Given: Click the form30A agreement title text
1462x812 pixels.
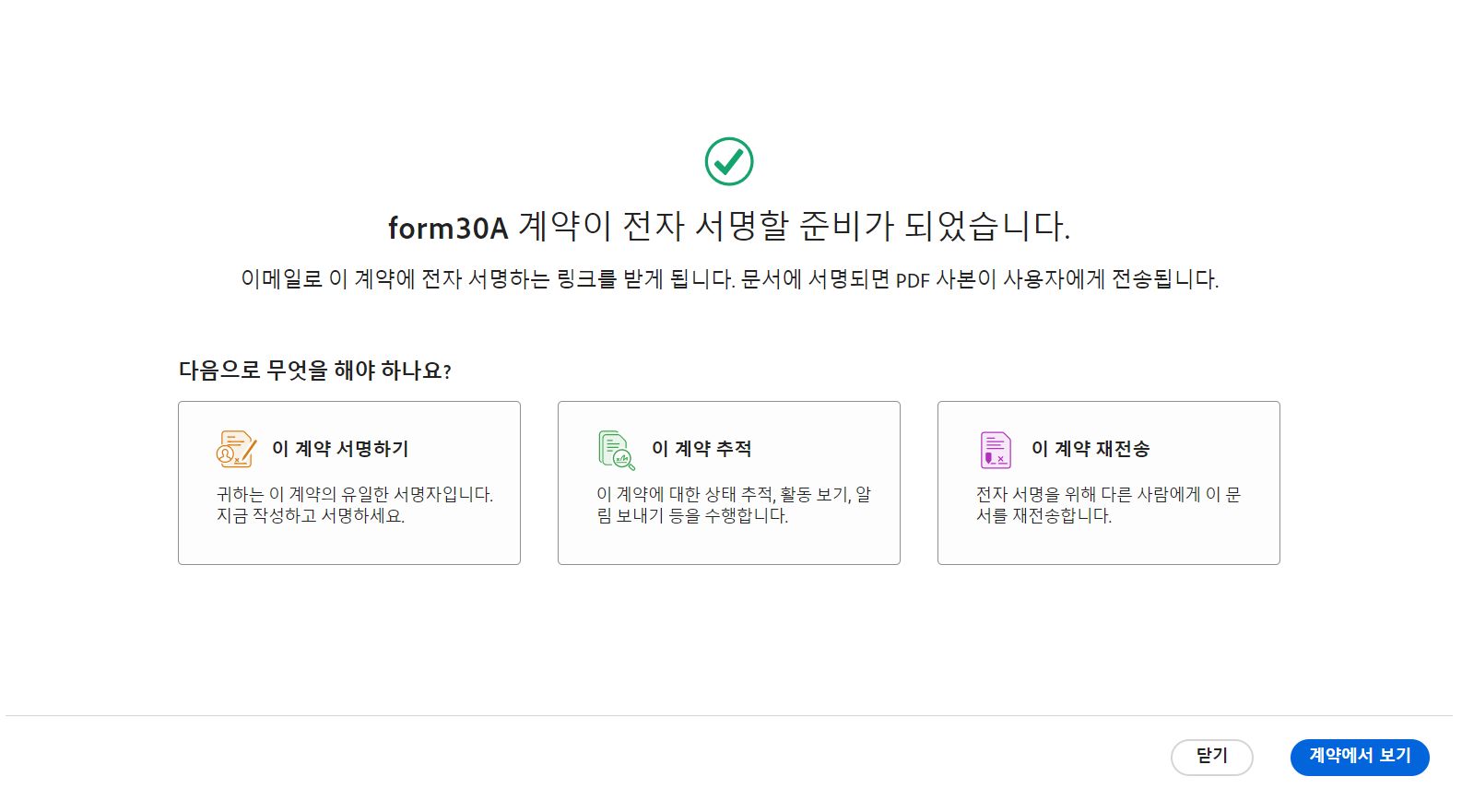Looking at the screenshot, I should (x=730, y=224).
